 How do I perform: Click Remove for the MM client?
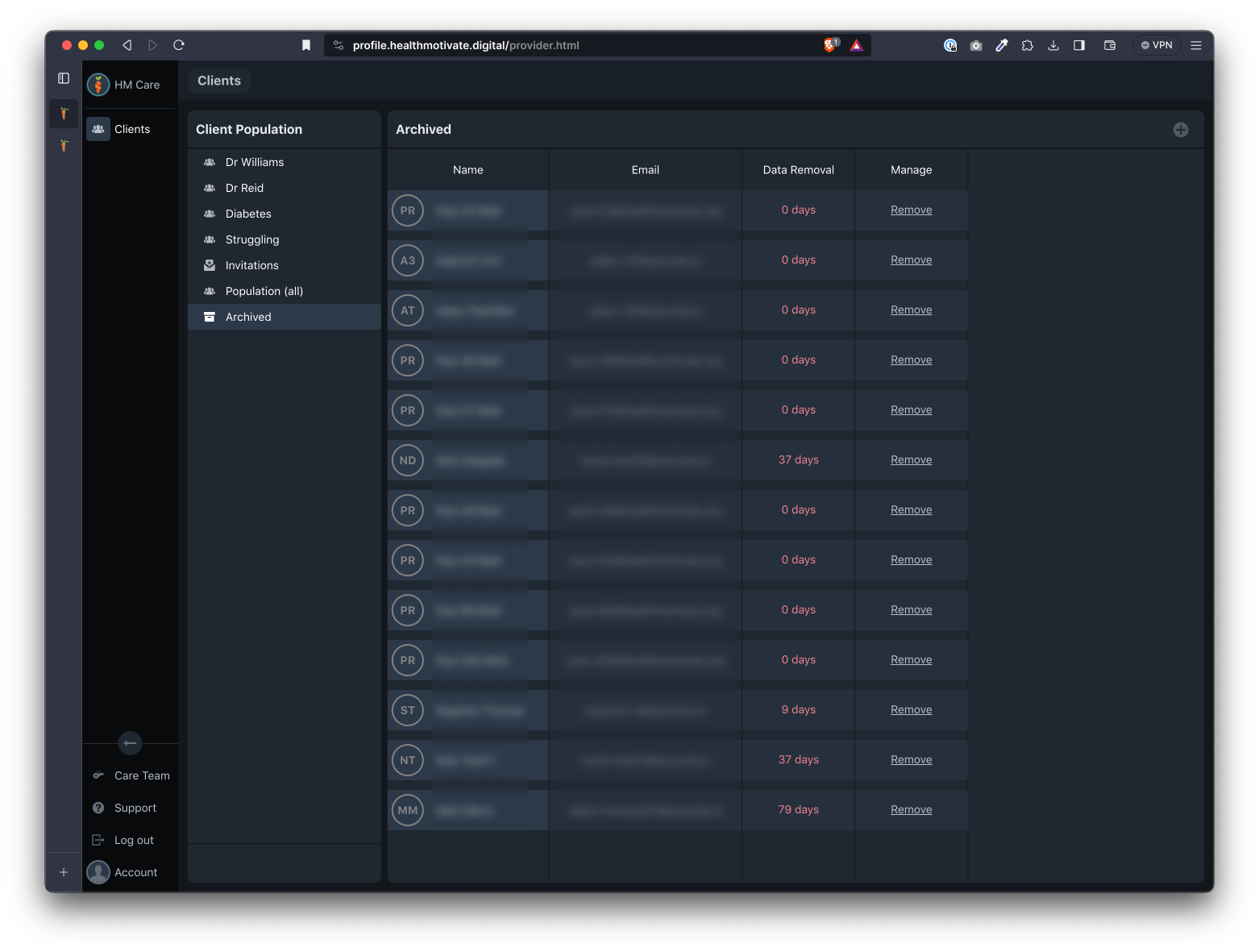(x=912, y=809)
